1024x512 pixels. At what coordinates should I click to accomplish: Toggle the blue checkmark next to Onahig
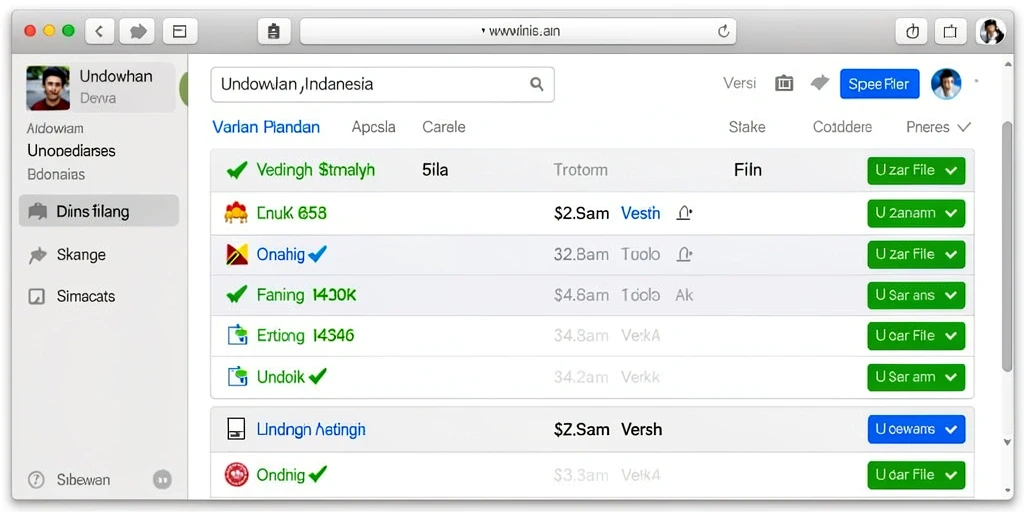point(317,254)
